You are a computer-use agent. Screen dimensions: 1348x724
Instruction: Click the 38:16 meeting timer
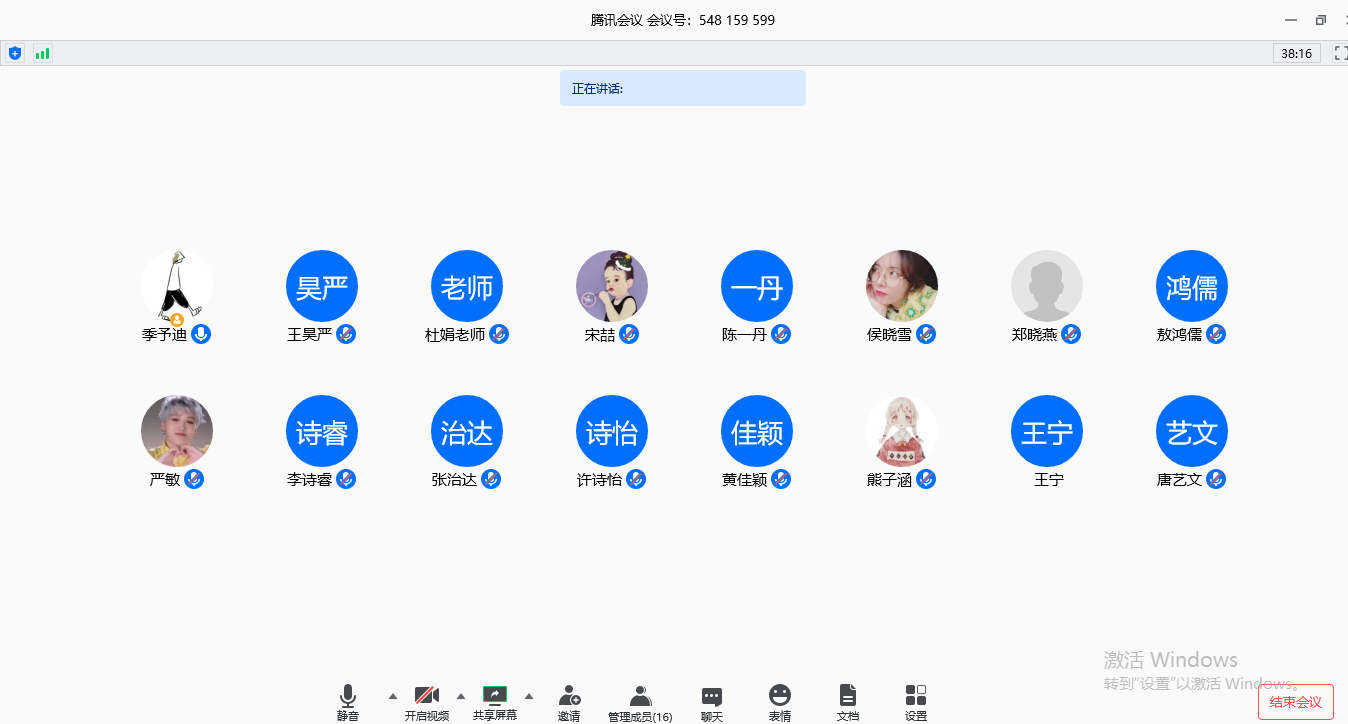1297,53
